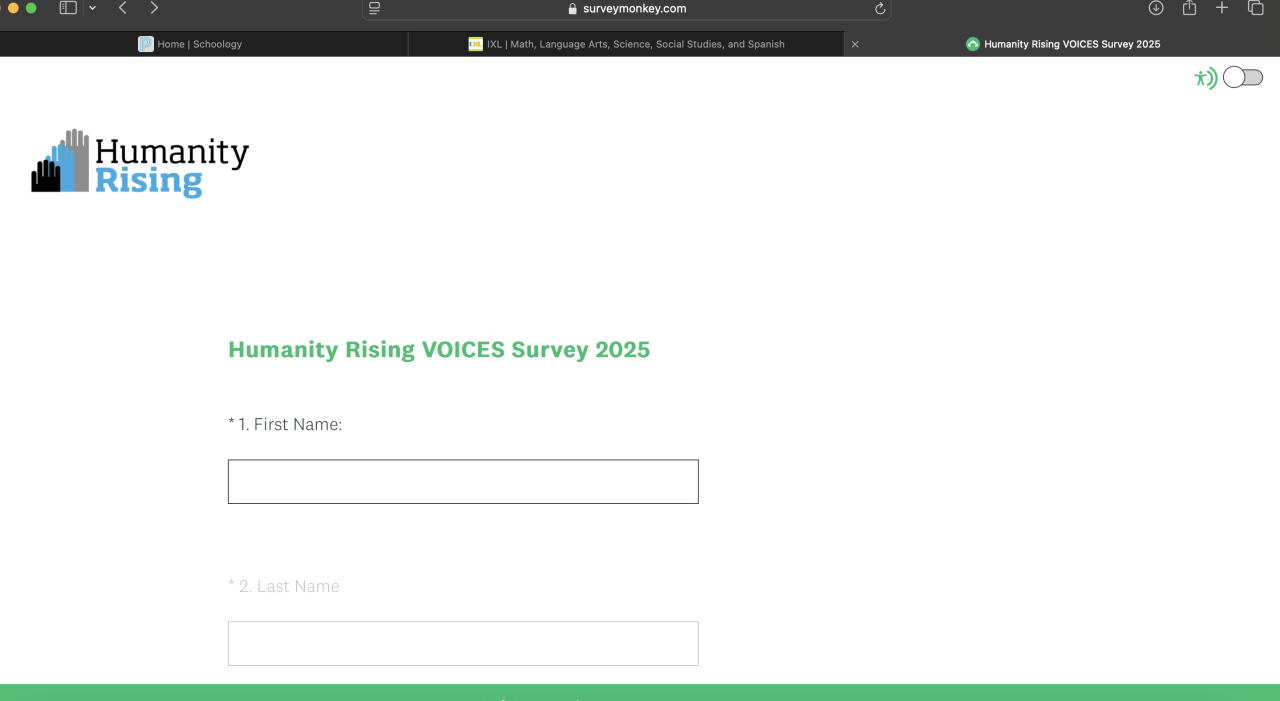Click the surveymonkey.com address bar

(626, 9)
